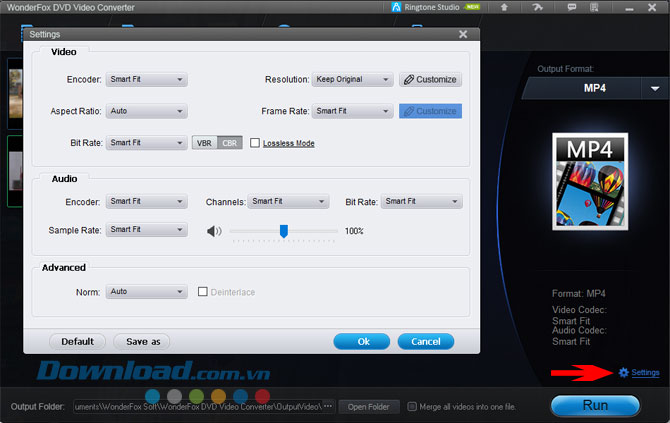The image size is (670, 423).
Task: Click the upgrade arrow icon in title bar
Action: [x=504, y=7]
